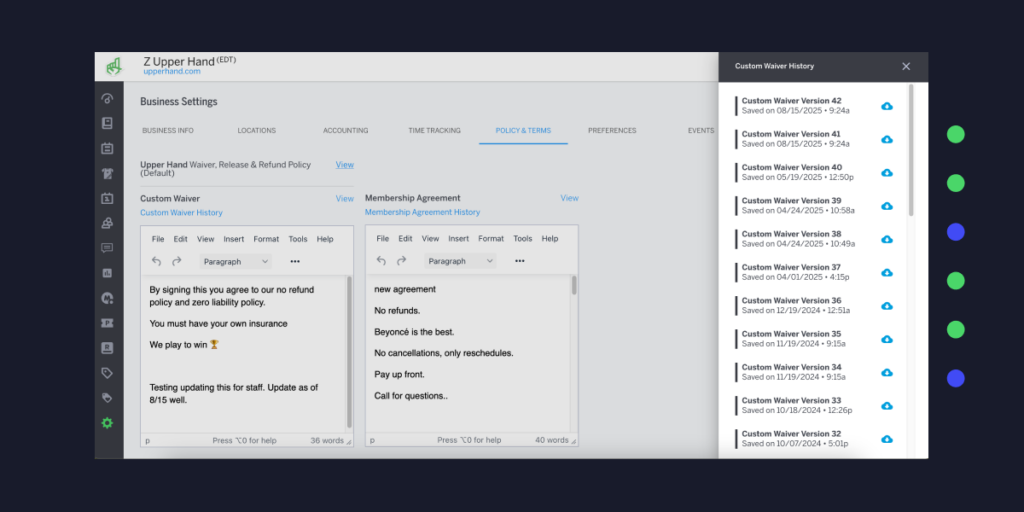Click the people group icon in the sidebar

(107, 223)
